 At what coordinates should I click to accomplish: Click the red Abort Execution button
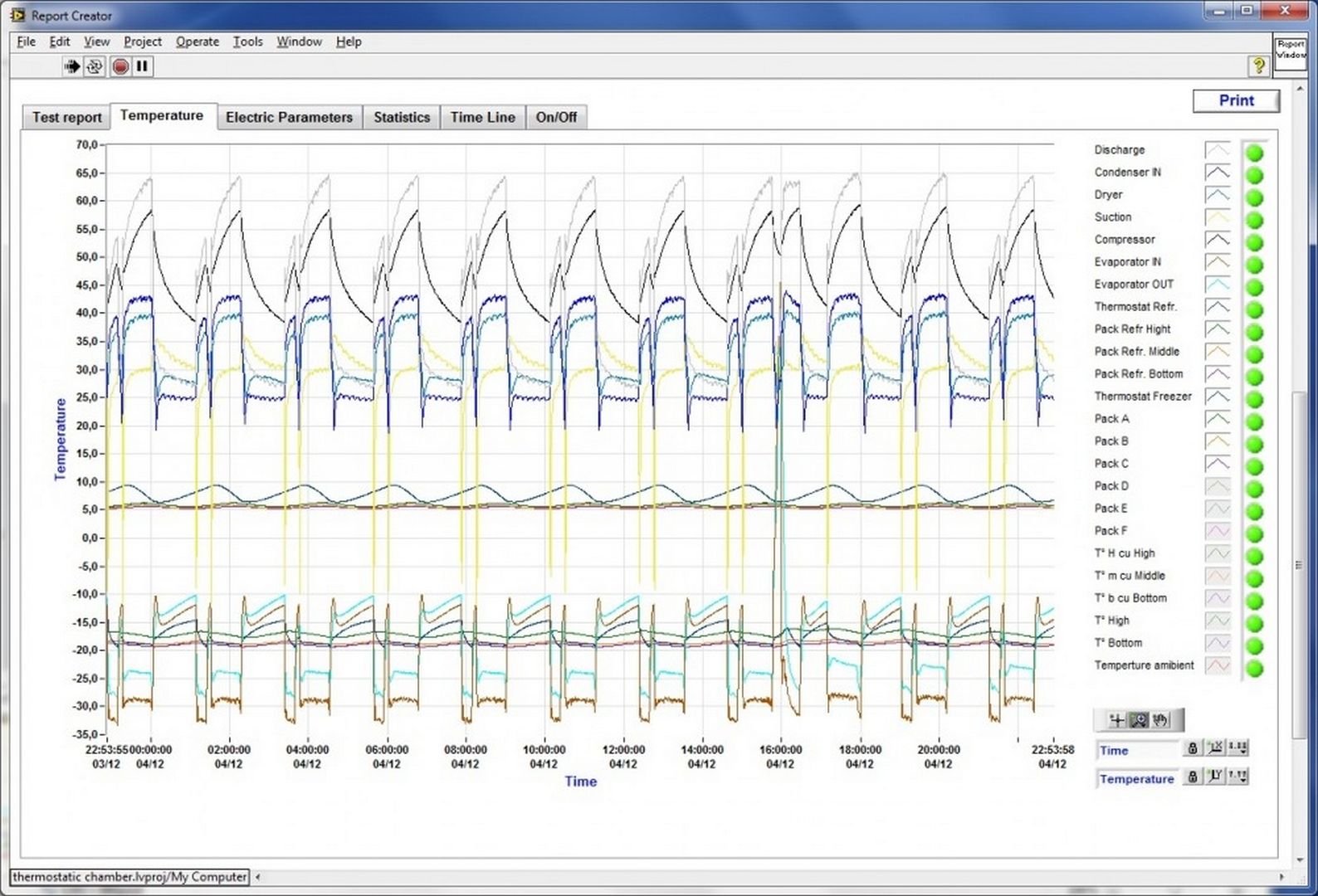[x=120, y=66]
